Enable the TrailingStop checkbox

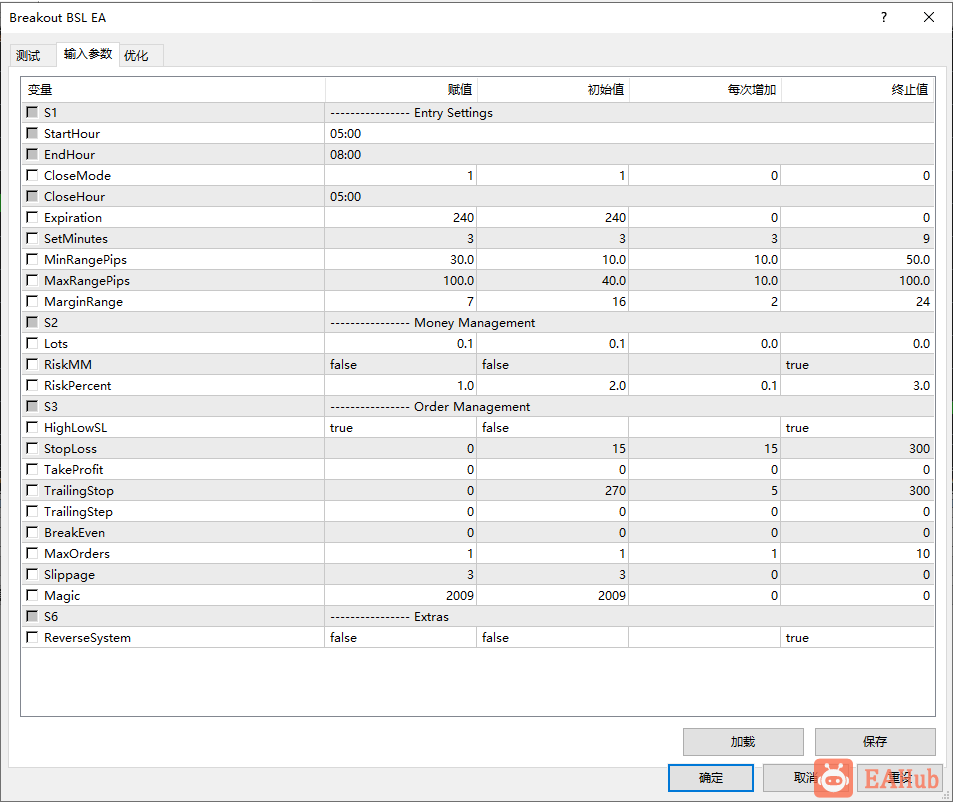tap(32, 490)
